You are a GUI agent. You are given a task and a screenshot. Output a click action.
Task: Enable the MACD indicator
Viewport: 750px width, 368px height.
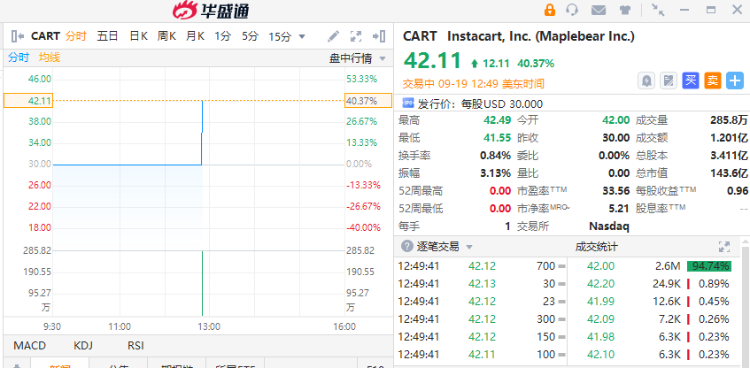pyautogui.click(x=30, y=346)
